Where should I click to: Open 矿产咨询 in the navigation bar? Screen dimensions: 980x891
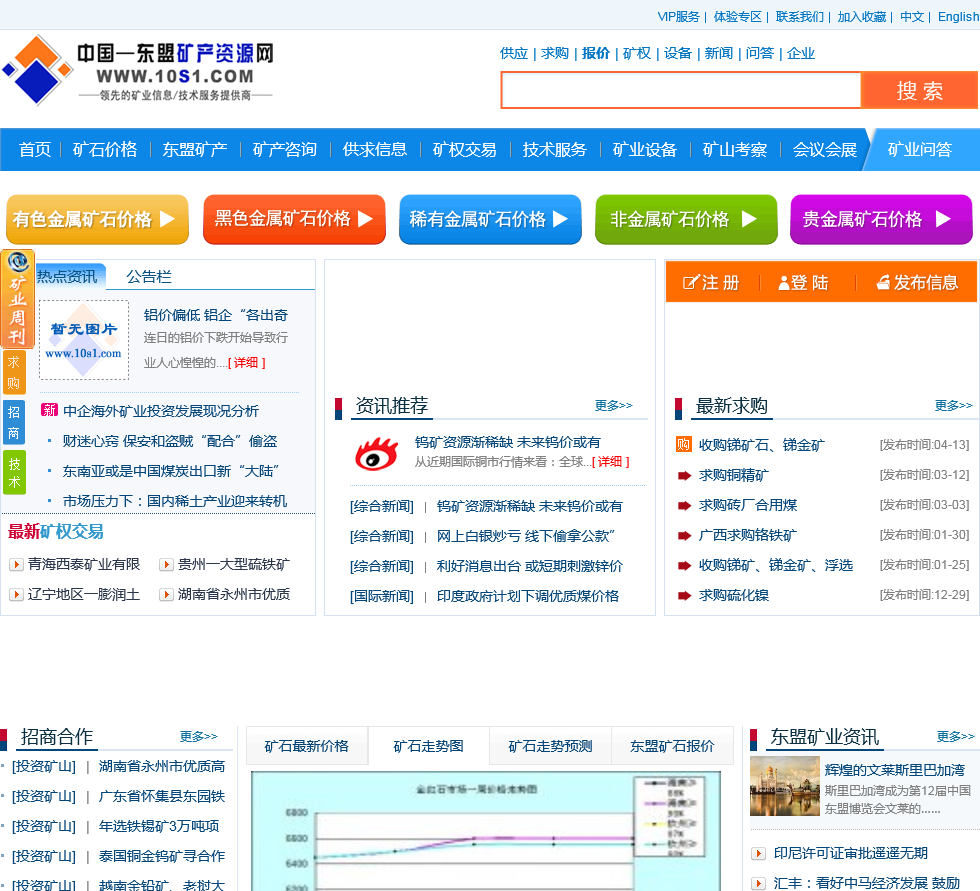click(x=284, y=149)
